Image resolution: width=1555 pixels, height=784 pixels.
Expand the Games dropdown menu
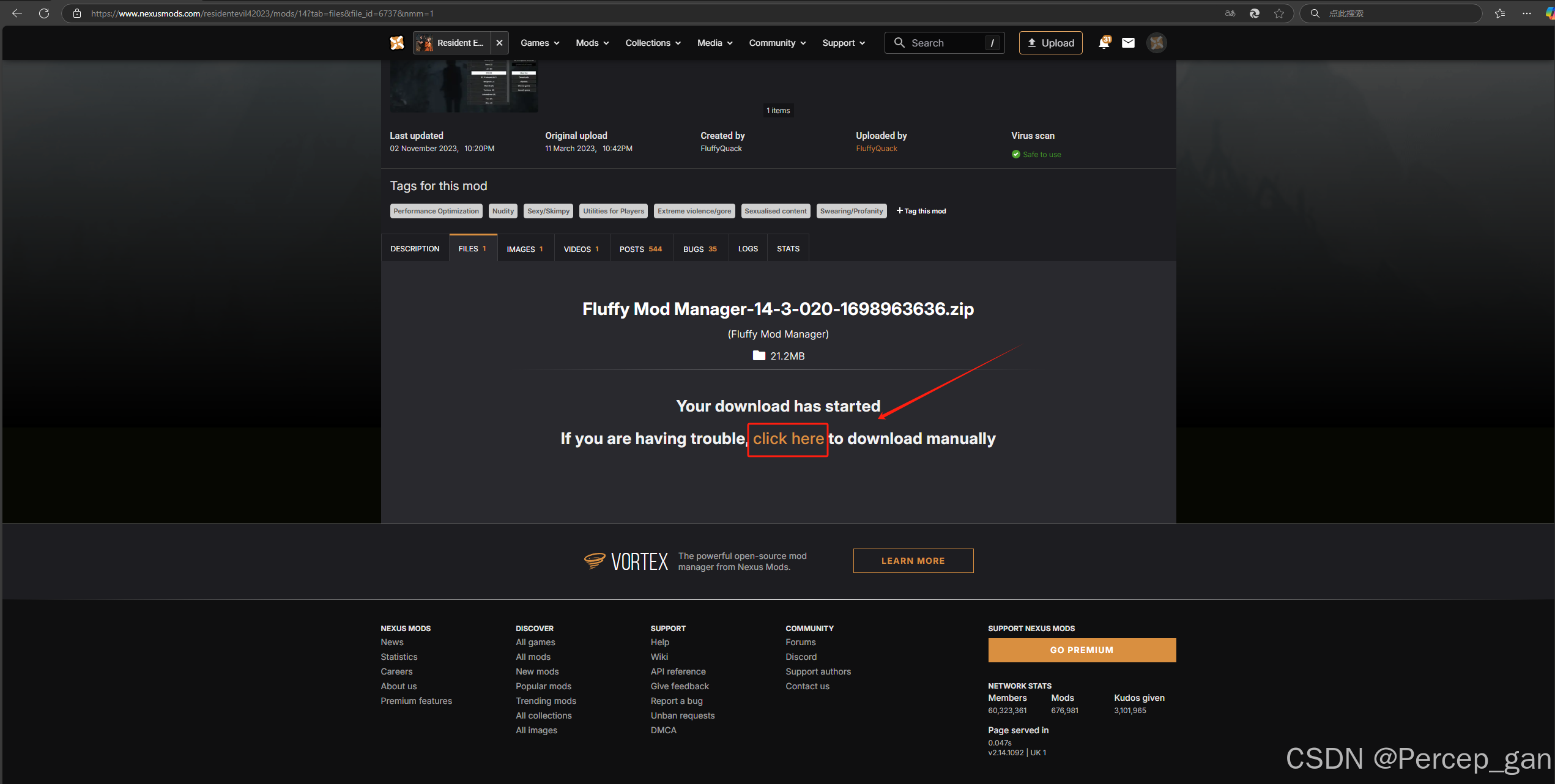540,43
